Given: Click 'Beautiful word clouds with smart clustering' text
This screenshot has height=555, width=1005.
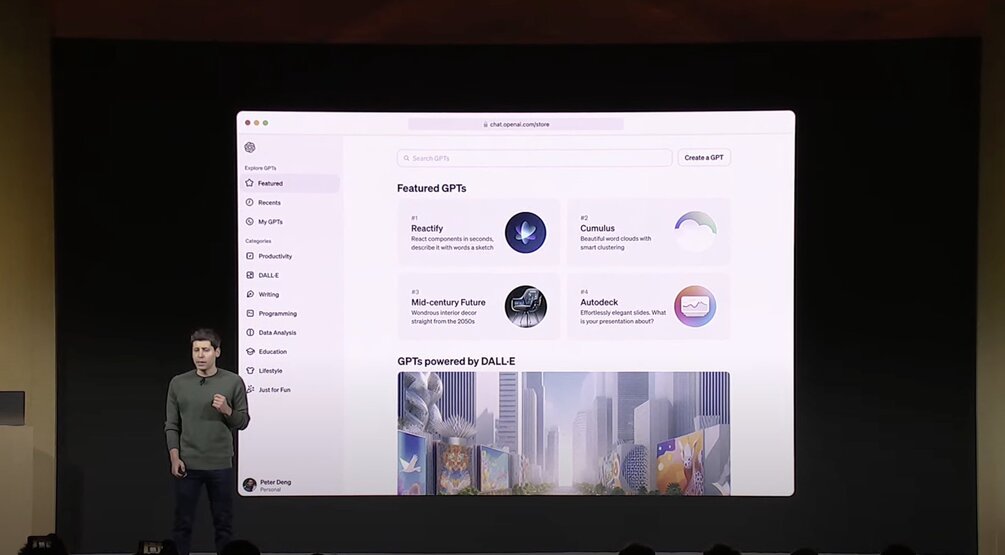Looking at the screenshot, I should (x=615, y=243).
